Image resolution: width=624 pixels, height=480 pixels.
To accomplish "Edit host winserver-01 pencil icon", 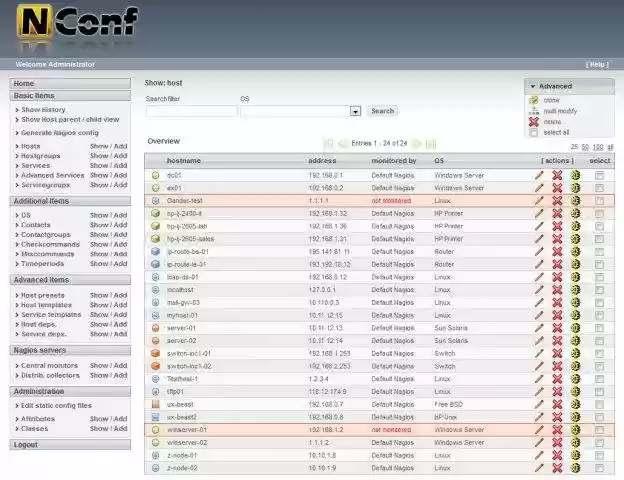I will click(539, 430).
